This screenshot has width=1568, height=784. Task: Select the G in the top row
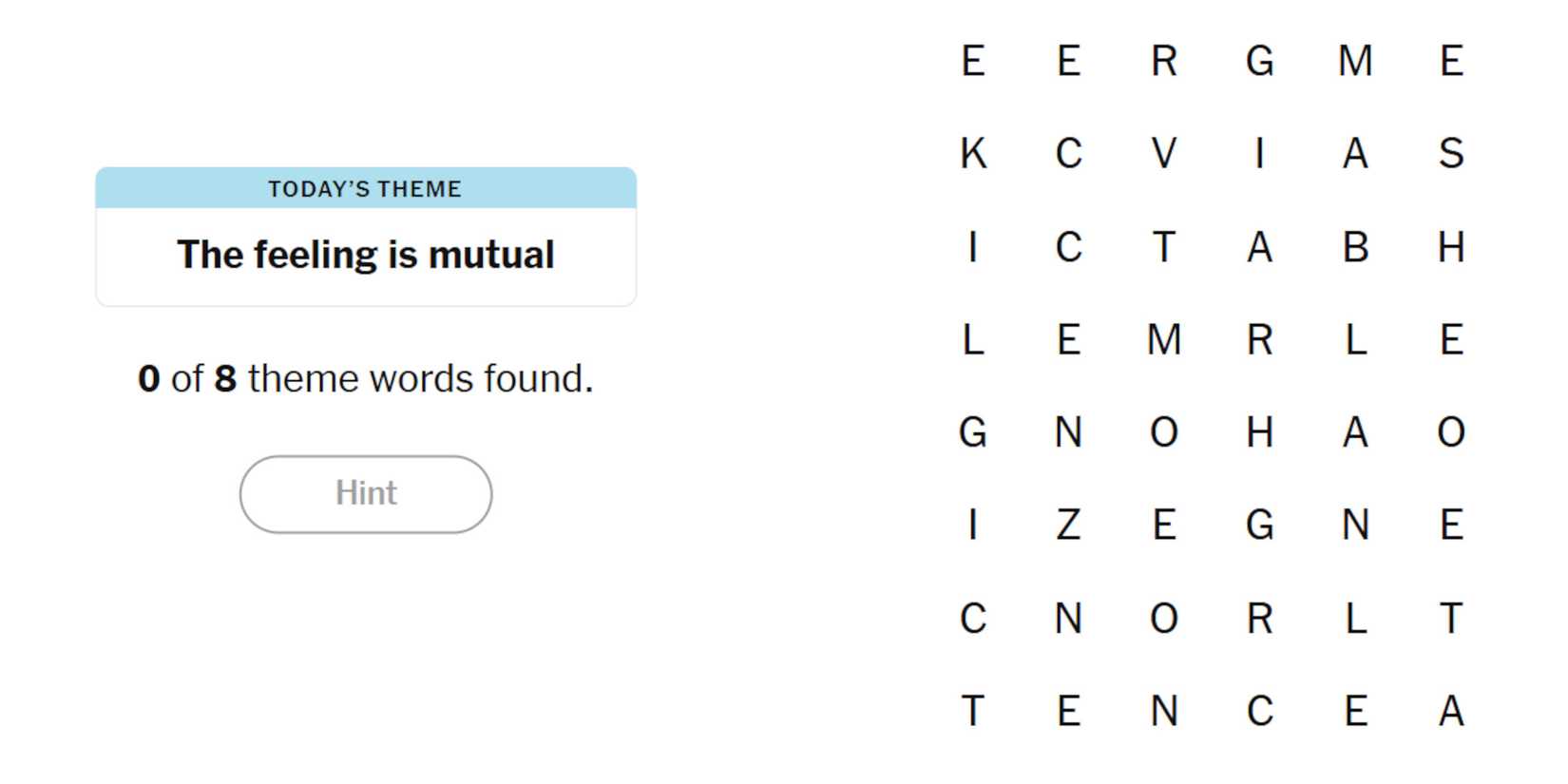tap(1259, 61)
